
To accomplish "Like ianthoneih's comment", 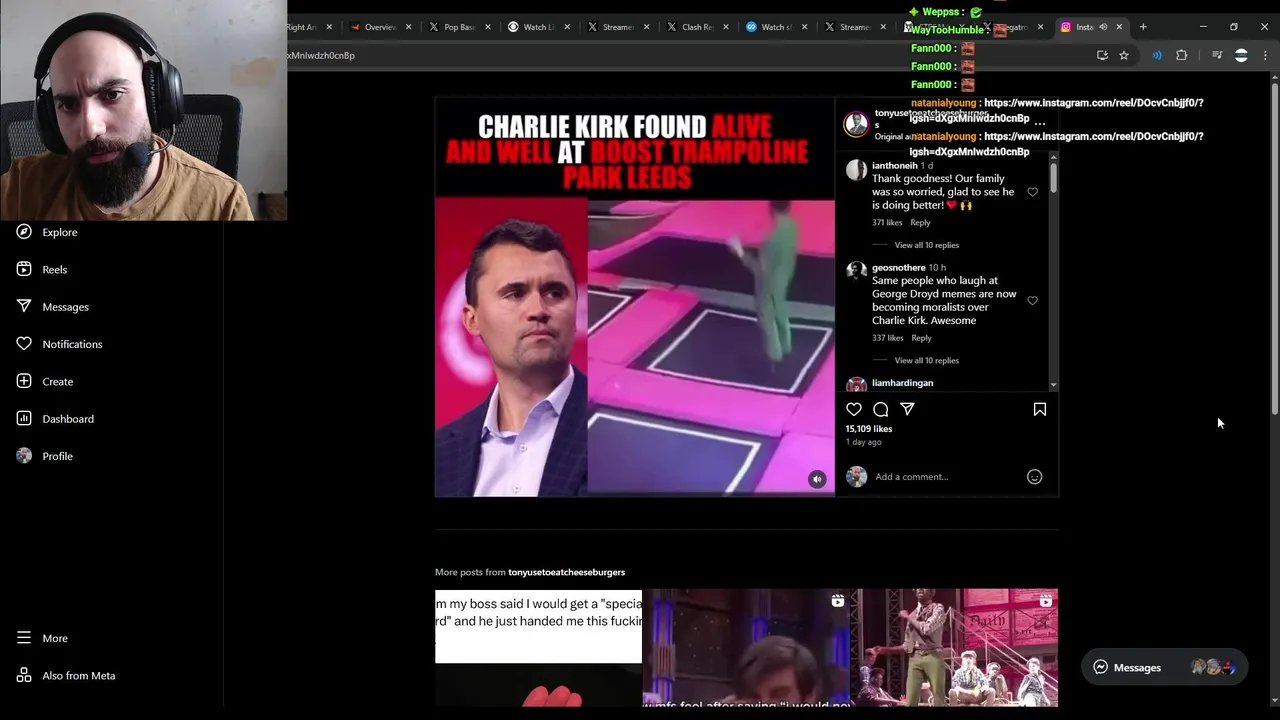I will [x=1033, y=192].
